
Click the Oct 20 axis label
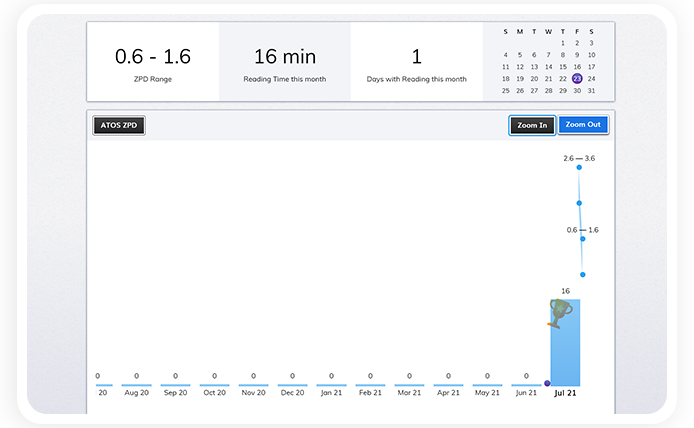(x=214, y=393)
